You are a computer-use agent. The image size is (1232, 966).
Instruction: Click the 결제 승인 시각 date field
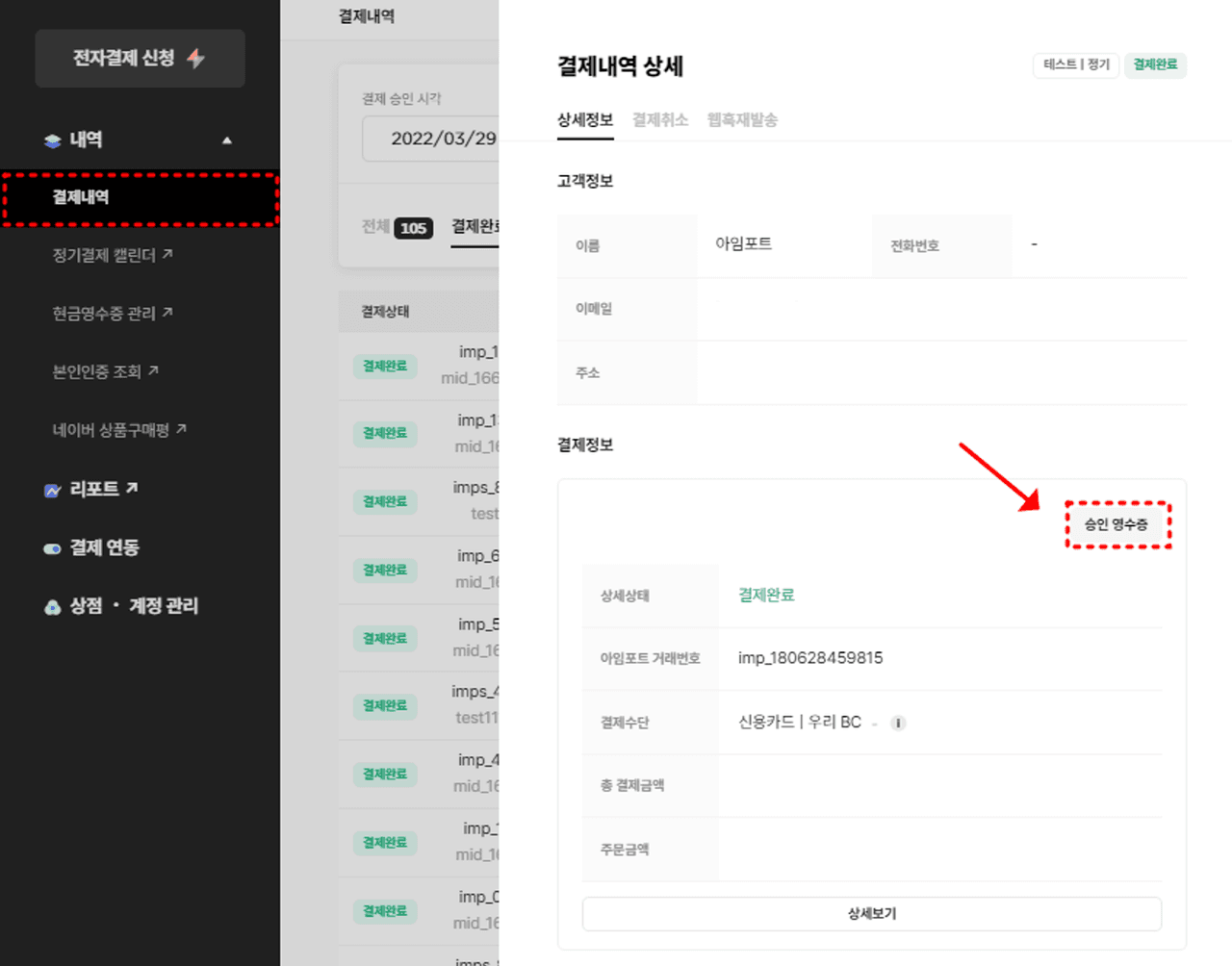pyautogui.click(x=433, y=139)
